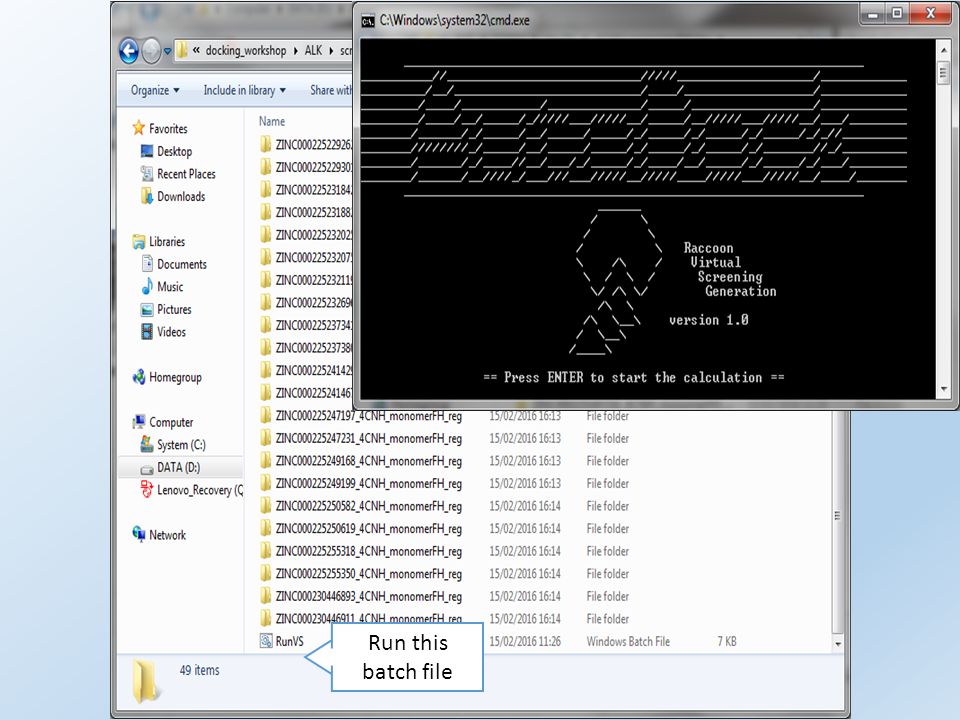Select folder ZINC000225255350_4CNH_monomerFH_reg
The height and width of the screenshot is (720, 960).
pyautogui.click(x=369, y=574)
